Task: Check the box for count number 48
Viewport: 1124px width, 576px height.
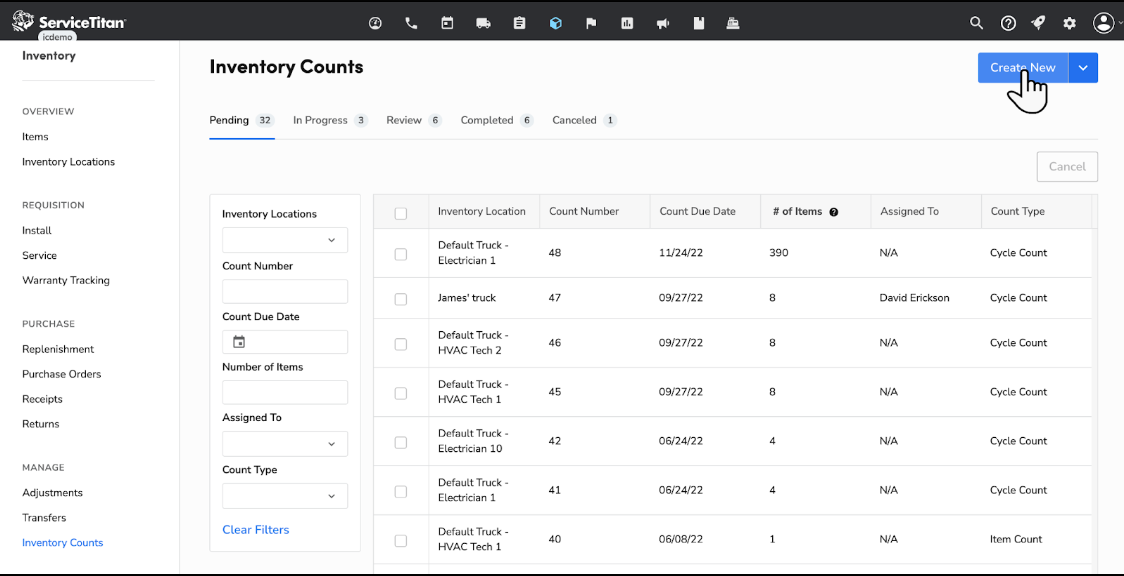Action: (x=401, y=254)
